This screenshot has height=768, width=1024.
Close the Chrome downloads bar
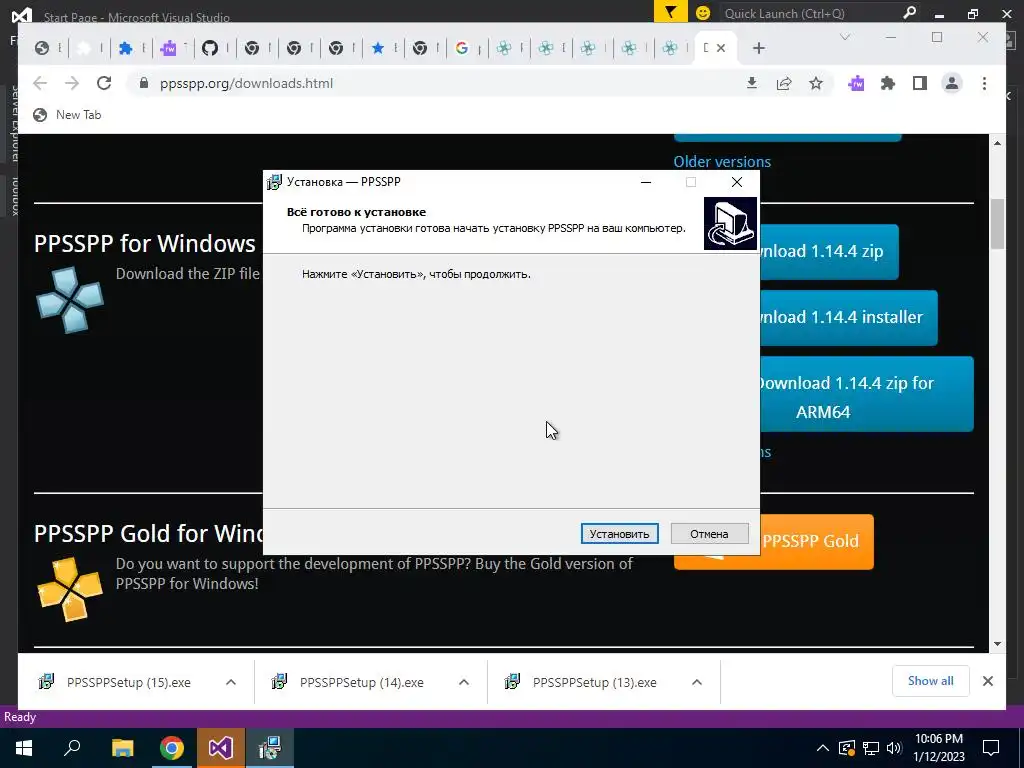tap(987, 681)
